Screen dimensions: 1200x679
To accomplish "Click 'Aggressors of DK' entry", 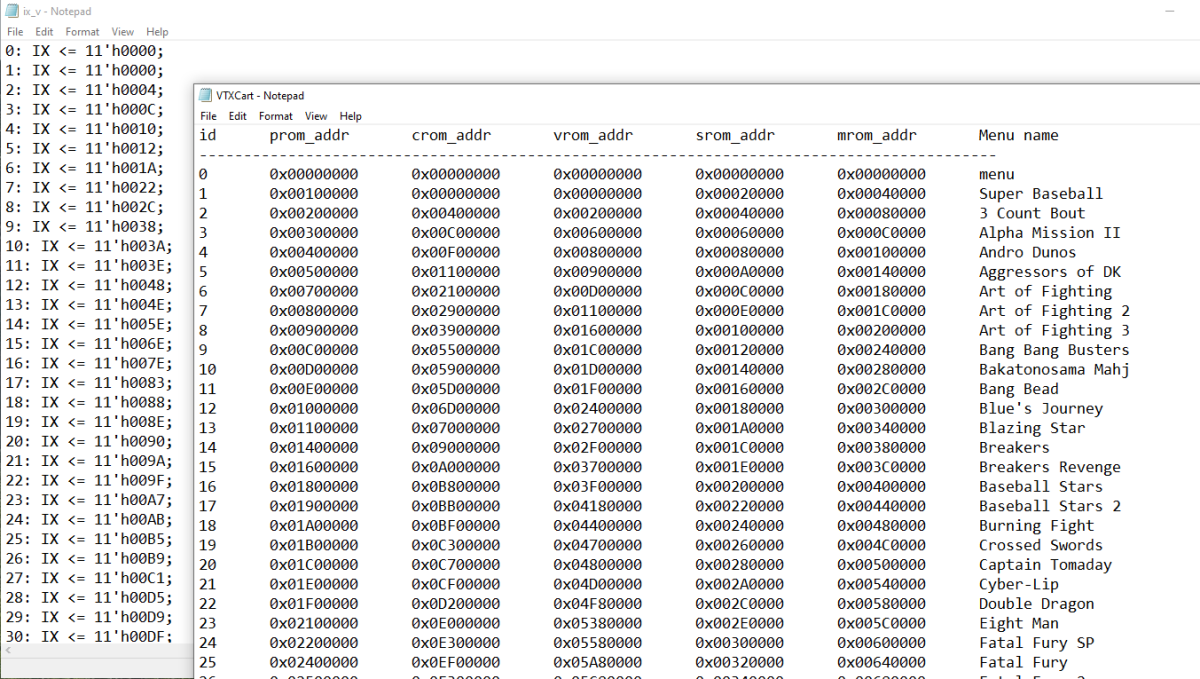I will pos(1050,272).
